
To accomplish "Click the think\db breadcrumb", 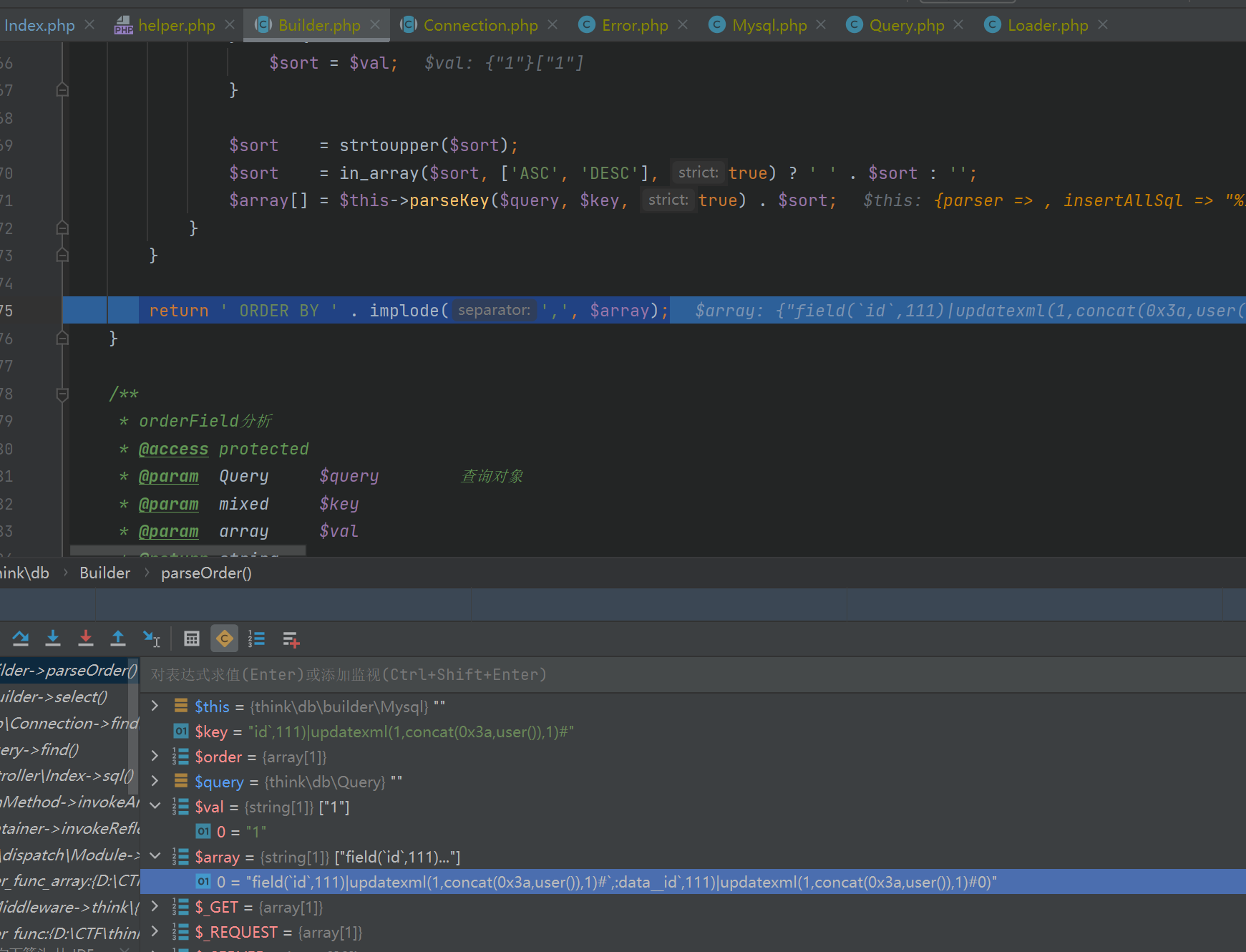I will (24, 573).
